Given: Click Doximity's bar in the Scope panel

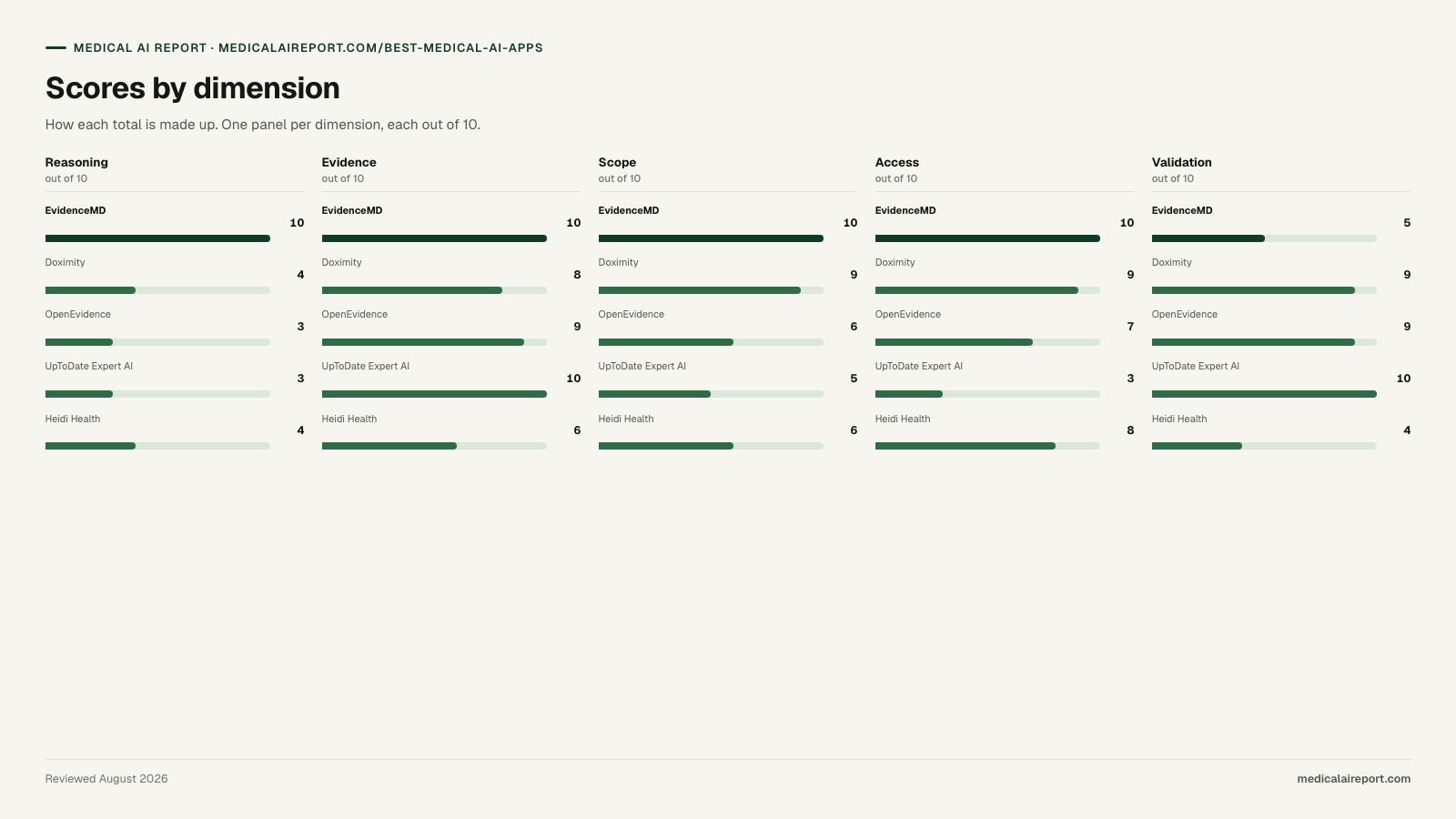Looking at the screenshot, I should point(711,290).
